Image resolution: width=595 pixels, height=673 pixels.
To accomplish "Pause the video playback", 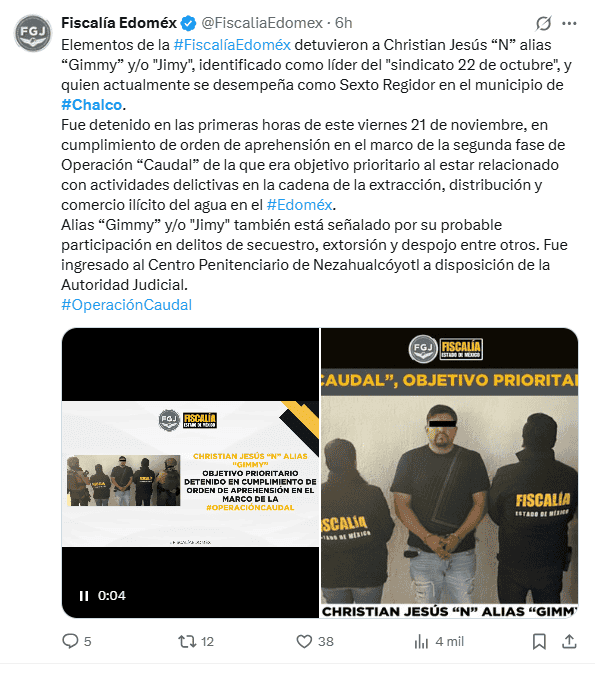I will pos(84,596).
